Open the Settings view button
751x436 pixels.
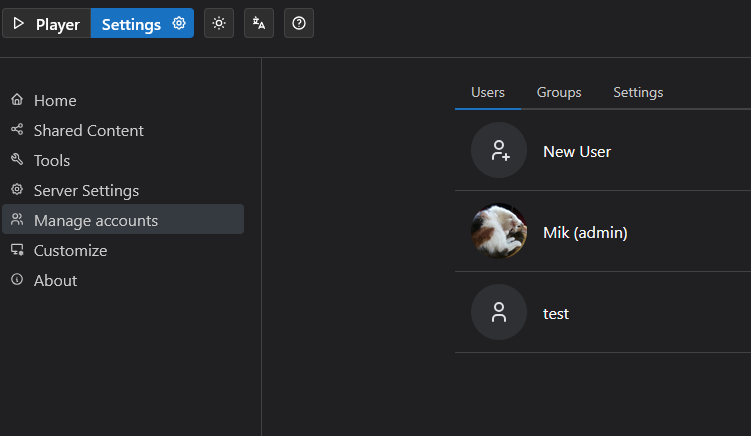pos(142,23)
